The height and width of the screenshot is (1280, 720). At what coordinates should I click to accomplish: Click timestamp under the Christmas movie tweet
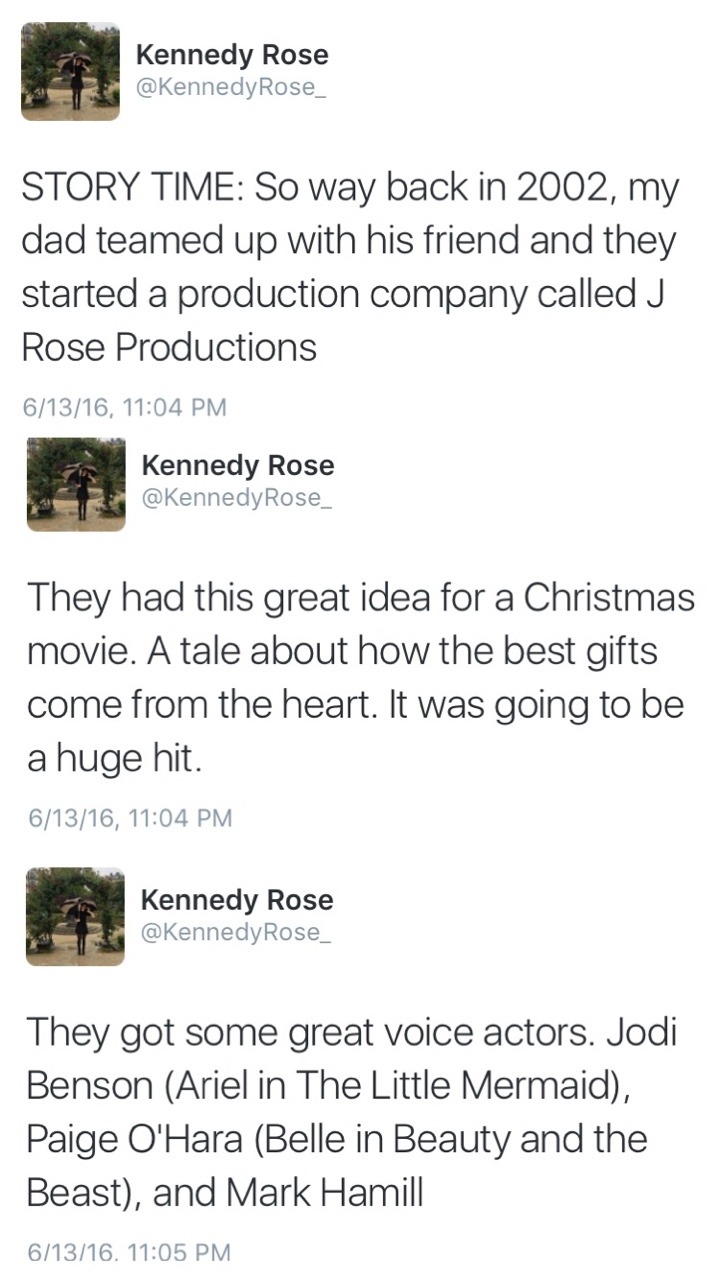[129, 818]
